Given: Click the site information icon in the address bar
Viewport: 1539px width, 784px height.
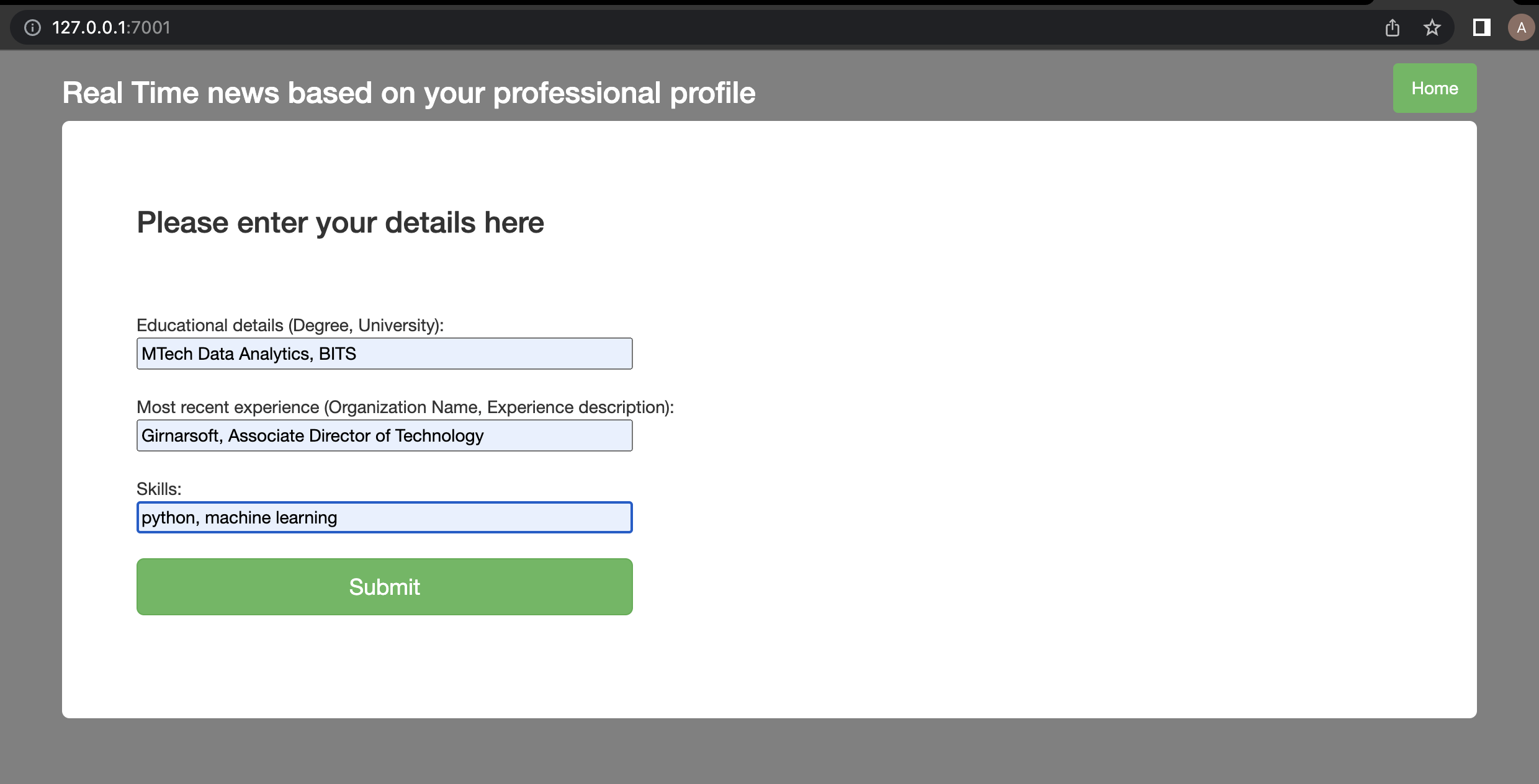Looking at the screenshot, I should (32, 27).
